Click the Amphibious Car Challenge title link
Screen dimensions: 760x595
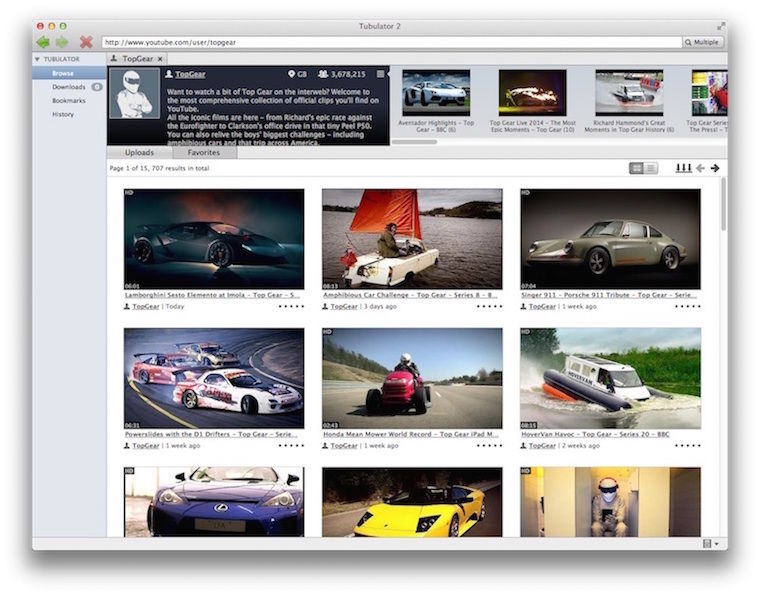[411, 295]
